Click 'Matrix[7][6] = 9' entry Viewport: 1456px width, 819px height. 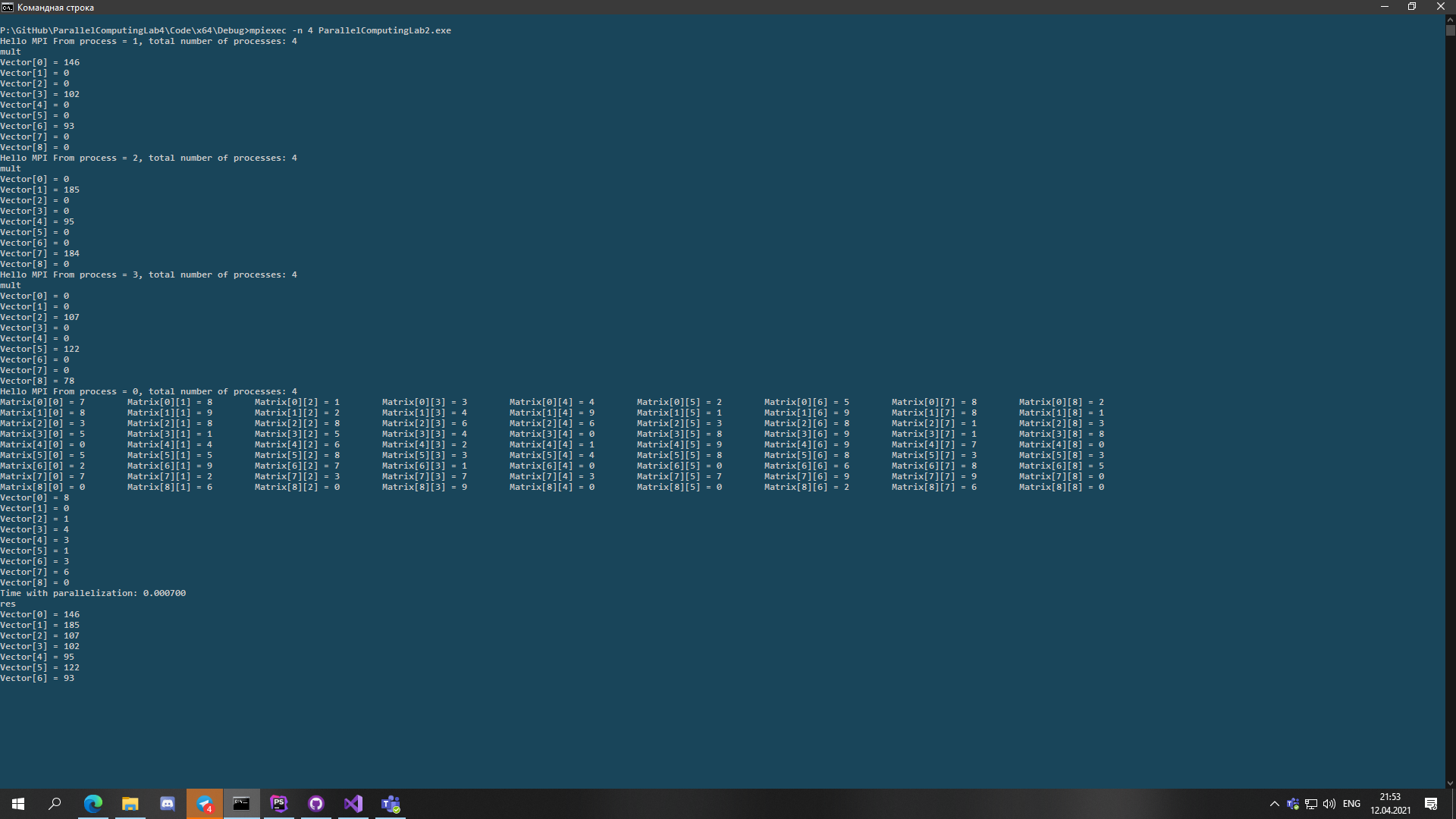pyautogui.click(x=807, y=476)
